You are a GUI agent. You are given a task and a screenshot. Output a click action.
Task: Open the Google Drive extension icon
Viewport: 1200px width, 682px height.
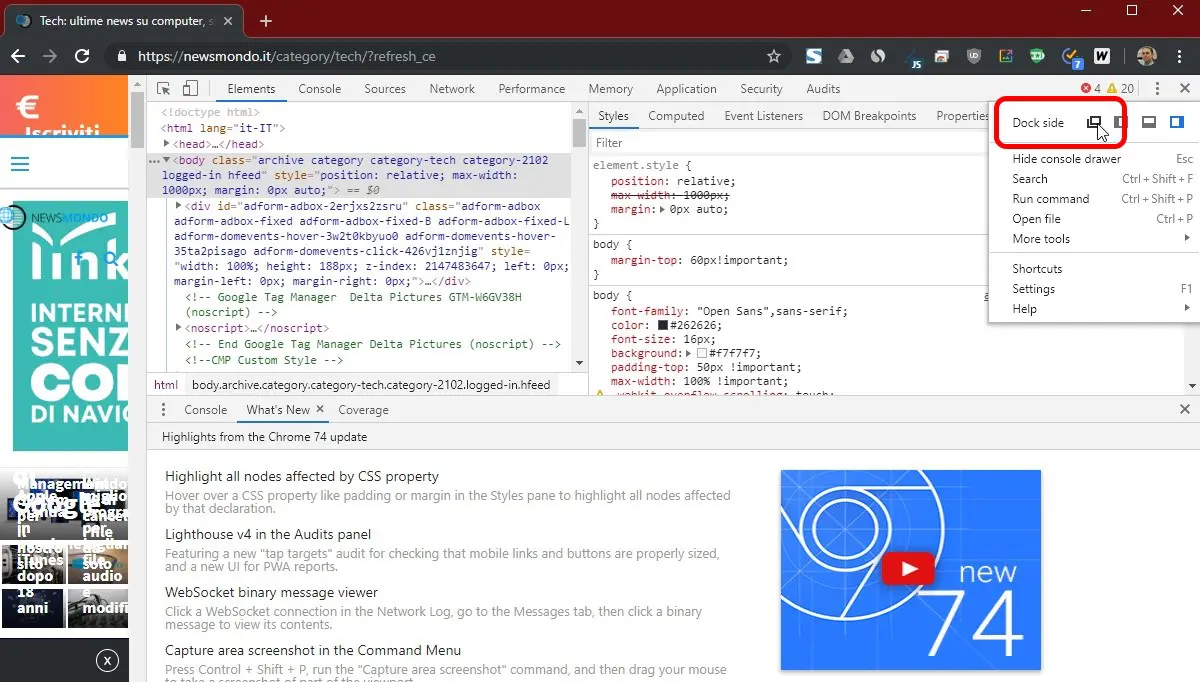(846, 56)
